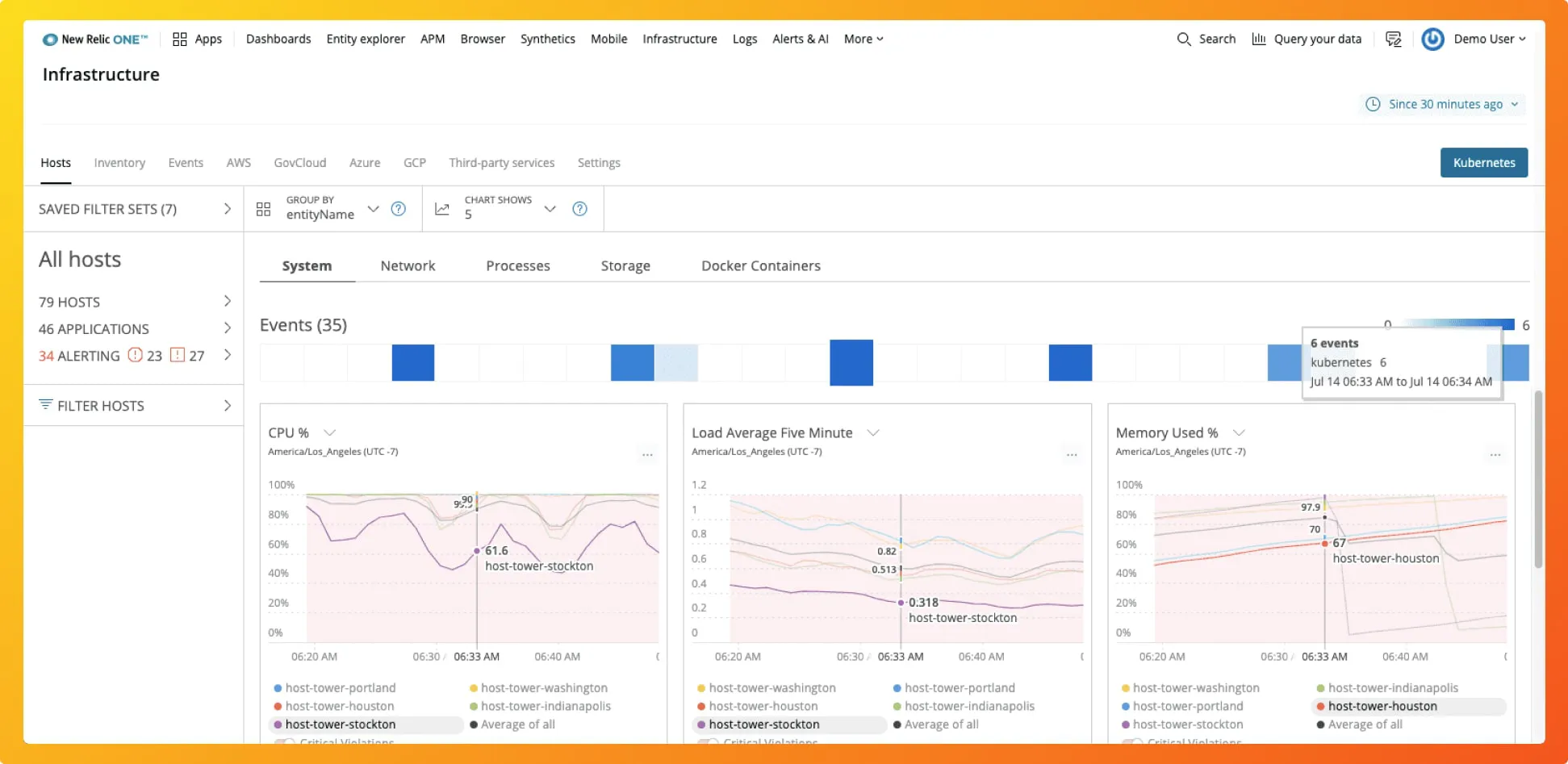Image resolution: width=1568 pixels, height=764 pixels.
Task: Open the Infrastructure menu item
Action: [x=679, y=38]
